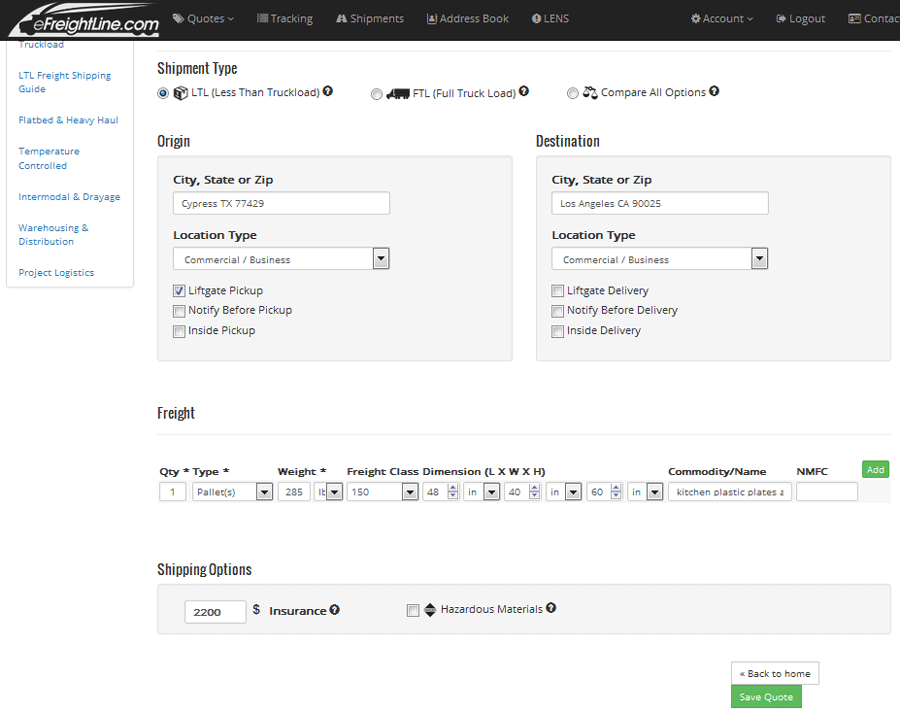Image resolution: width=900 pixels, height=712 pixels.
Task: Click the FTL truck icon
Action: click(398, 93)
